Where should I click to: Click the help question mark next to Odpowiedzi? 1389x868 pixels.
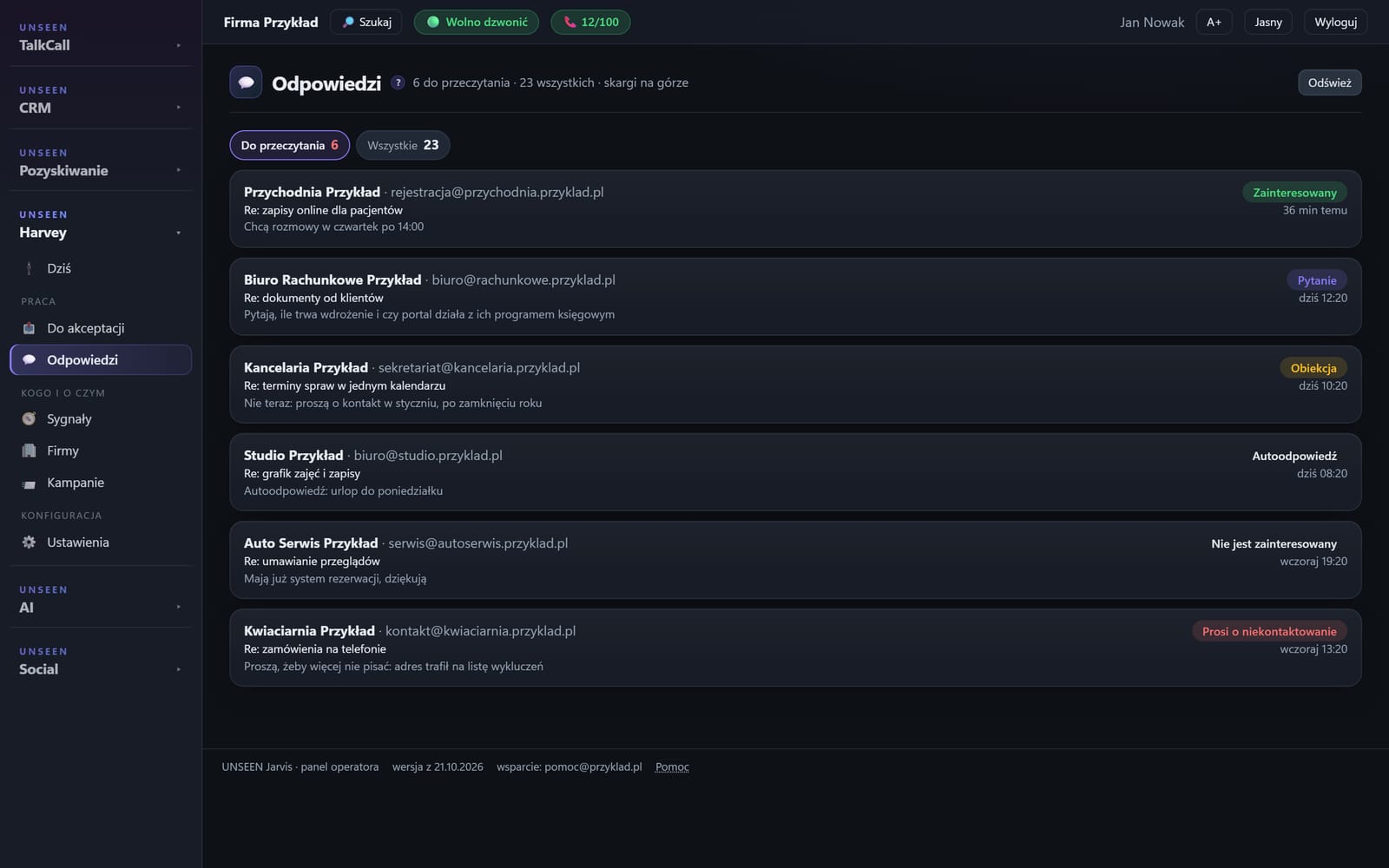(x=398, y=82)
